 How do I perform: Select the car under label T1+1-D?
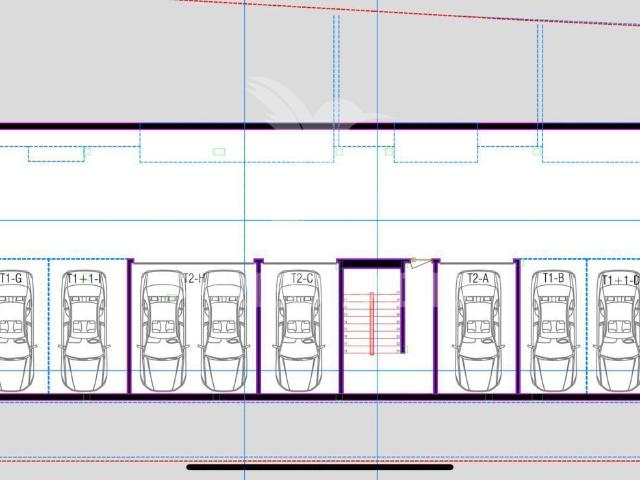(617, 331)
